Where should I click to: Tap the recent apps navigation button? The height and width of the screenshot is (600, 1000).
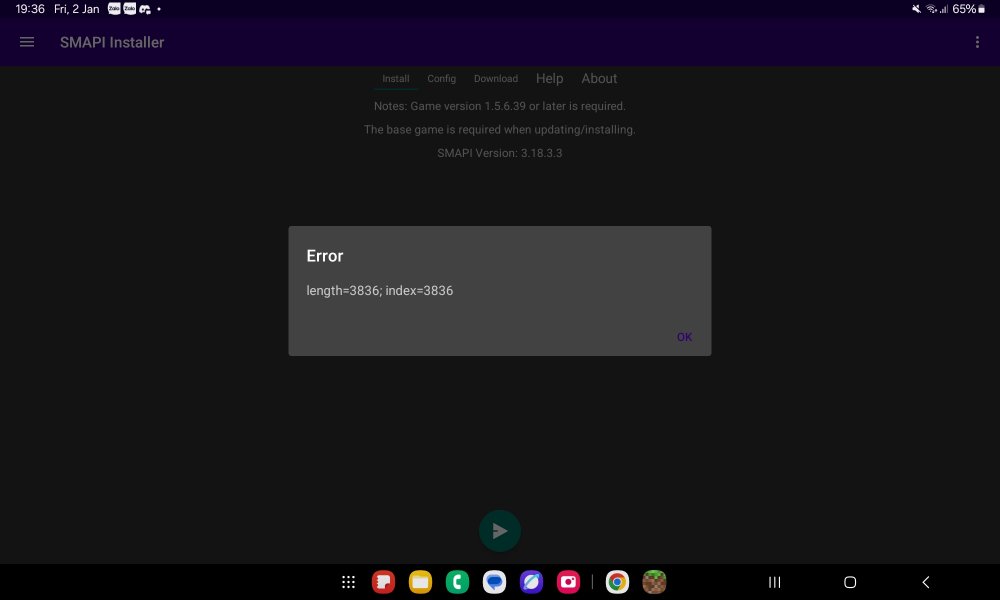(x=774, y=582)
